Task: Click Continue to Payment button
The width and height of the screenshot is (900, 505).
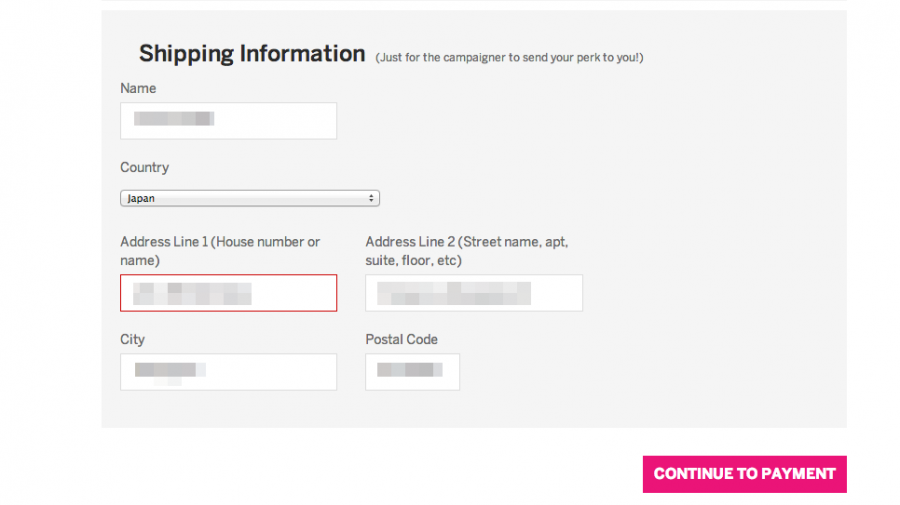Action: (x=744, y=474)
